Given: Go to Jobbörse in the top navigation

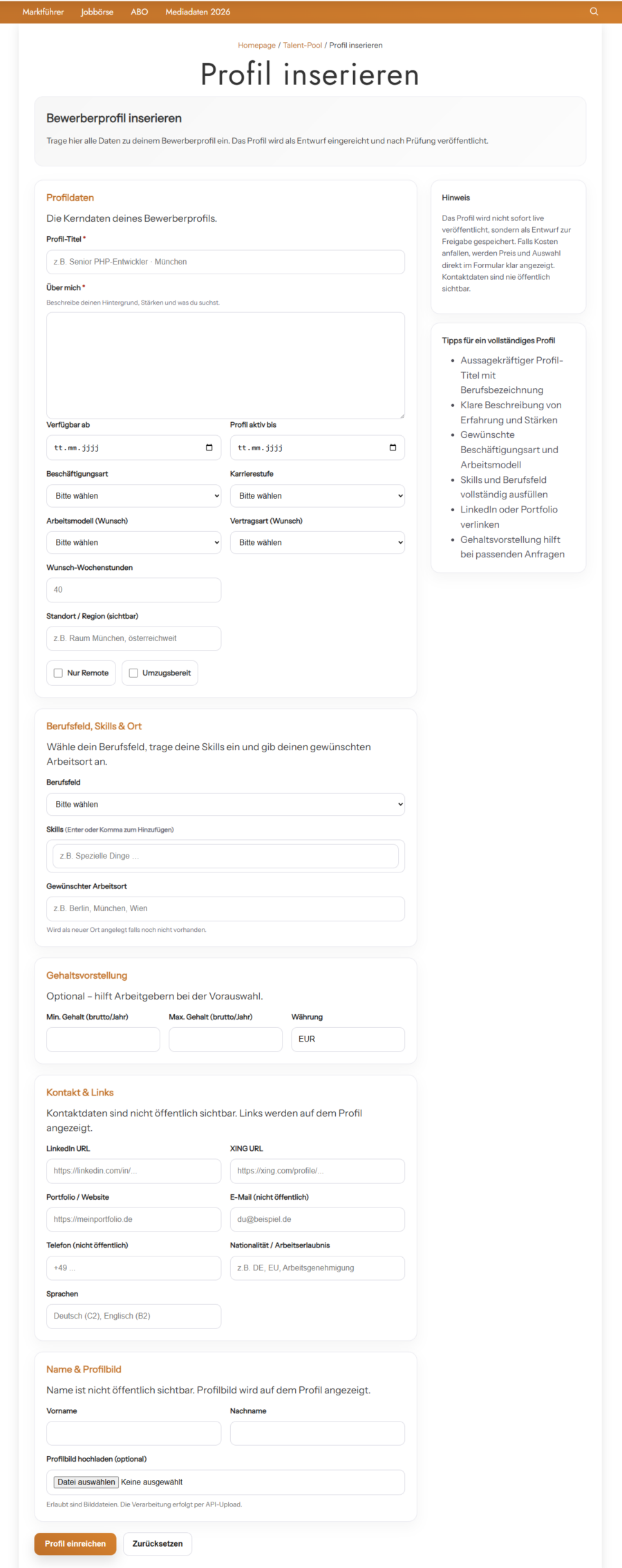Looking at the screenshot, I should click(x=97, y=12).
